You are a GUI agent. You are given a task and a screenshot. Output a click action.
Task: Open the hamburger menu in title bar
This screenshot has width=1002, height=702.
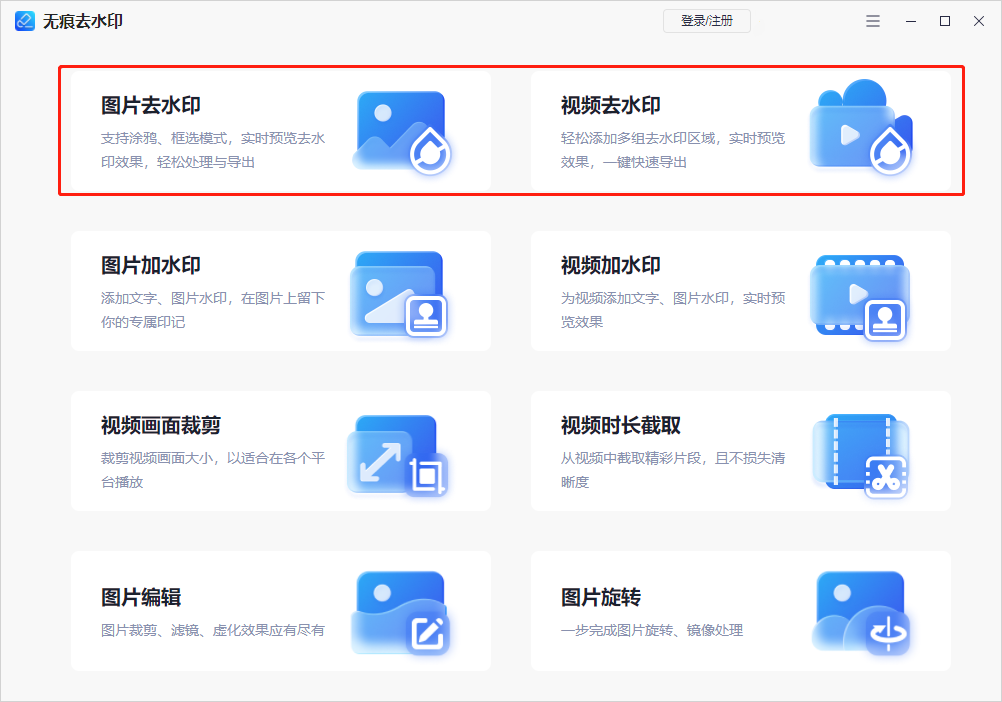click(873, 21)
